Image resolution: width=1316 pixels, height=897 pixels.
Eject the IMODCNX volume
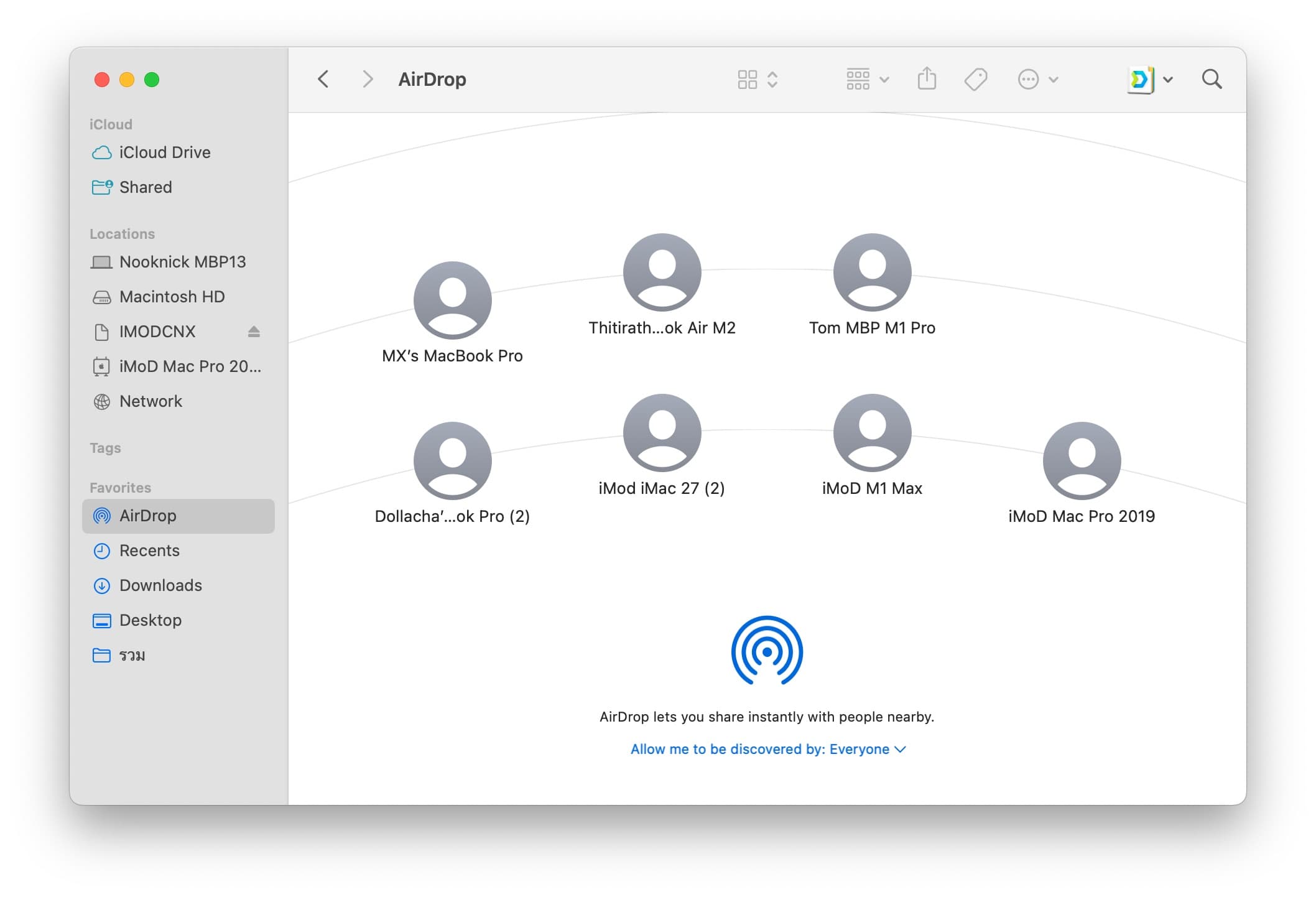pos(254,332)
